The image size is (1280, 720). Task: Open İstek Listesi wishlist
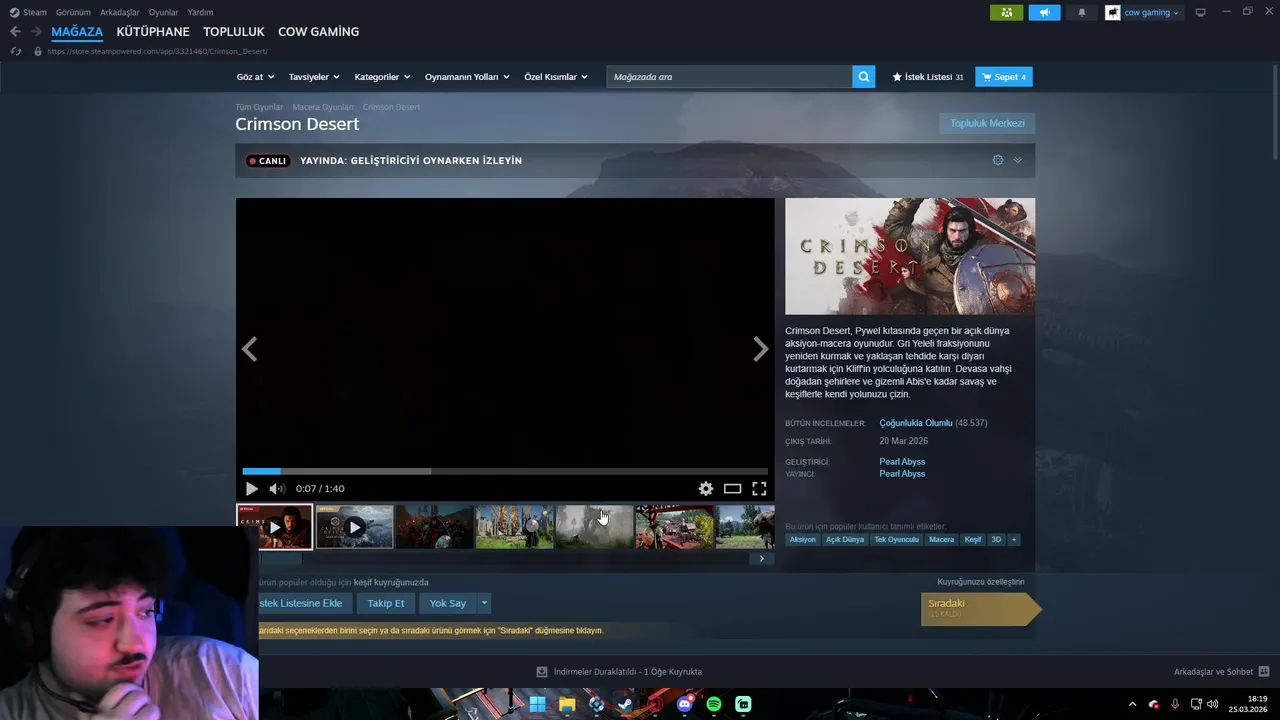point(928,77)
